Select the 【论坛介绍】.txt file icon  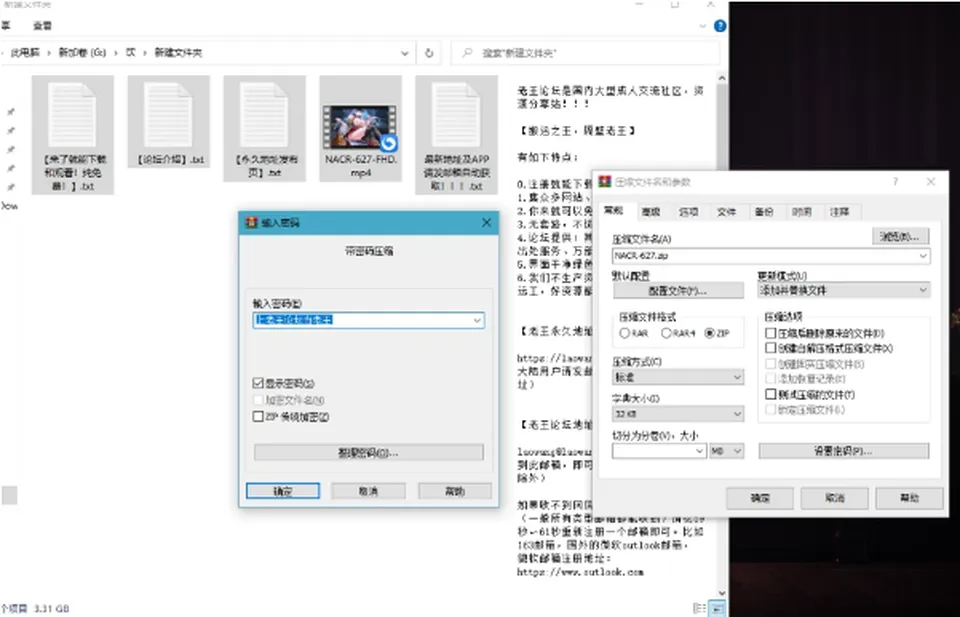pos(168,121)
